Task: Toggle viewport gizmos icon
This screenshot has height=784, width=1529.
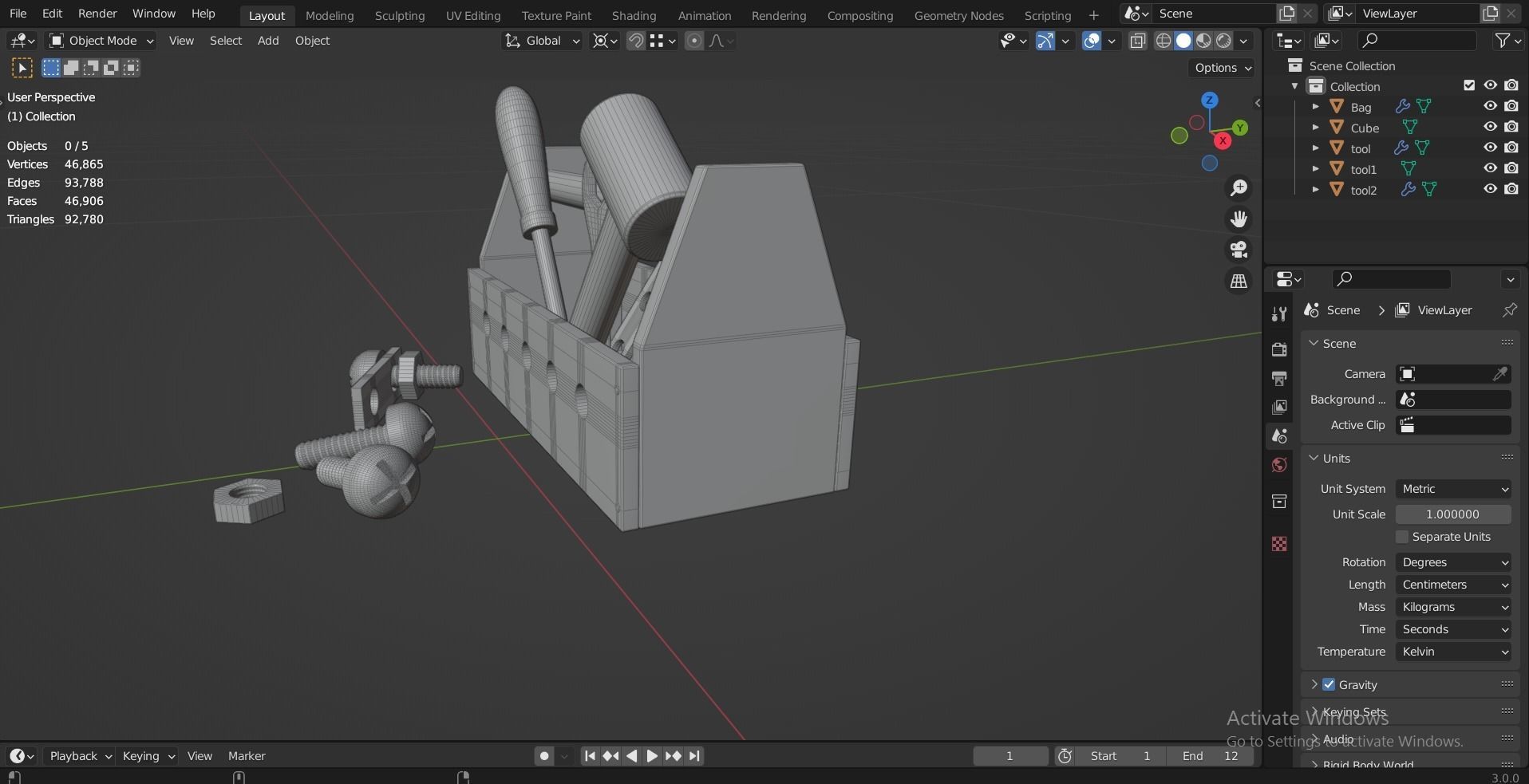Action: [x=1045, y=41]
